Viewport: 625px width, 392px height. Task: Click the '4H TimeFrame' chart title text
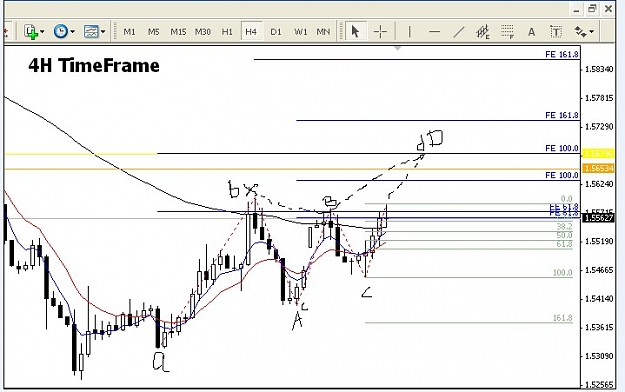pos(94,65)
